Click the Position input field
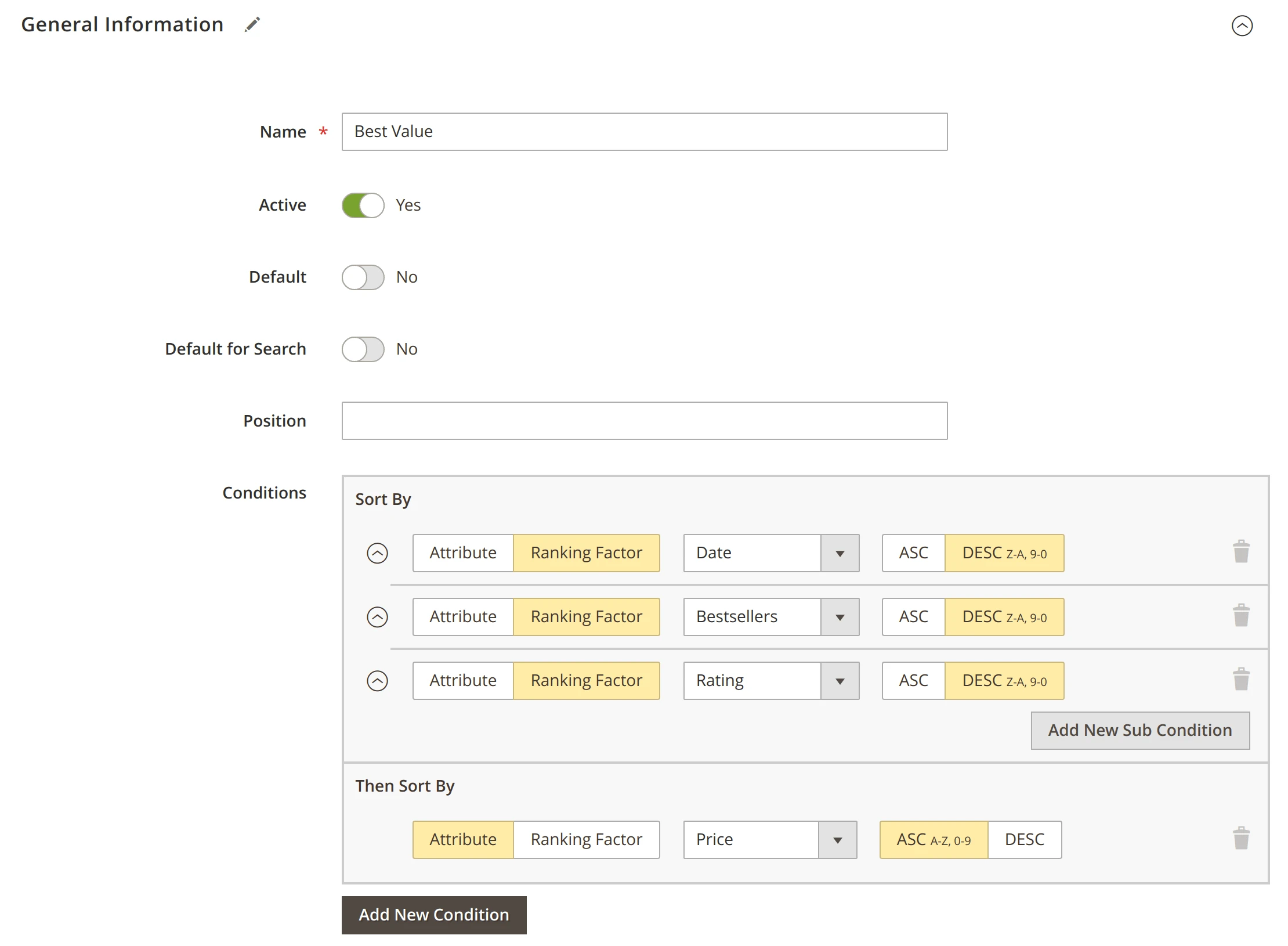1288x946 pixels. click(x=644, y=420)
